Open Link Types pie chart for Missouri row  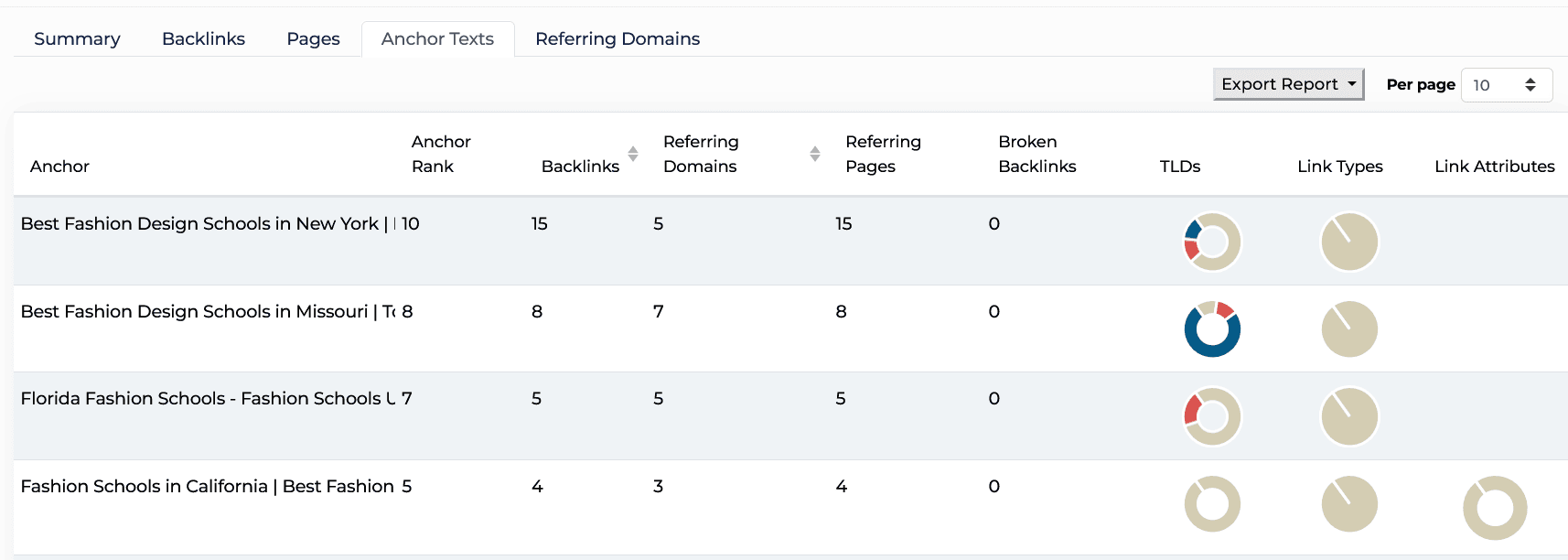click(x=1349, y=329)
